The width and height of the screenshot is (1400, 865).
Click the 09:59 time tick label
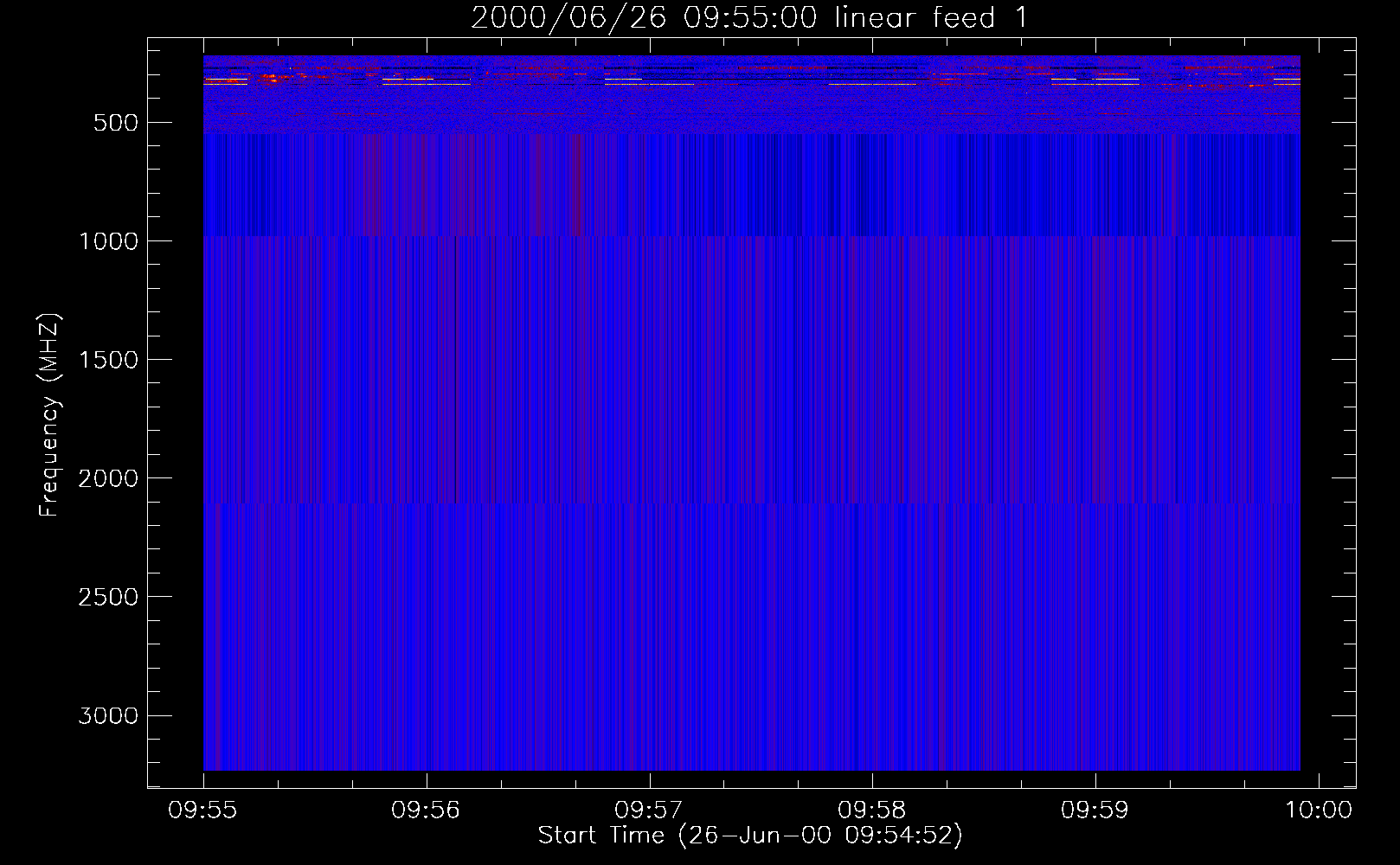click(x=1095, y=811)
